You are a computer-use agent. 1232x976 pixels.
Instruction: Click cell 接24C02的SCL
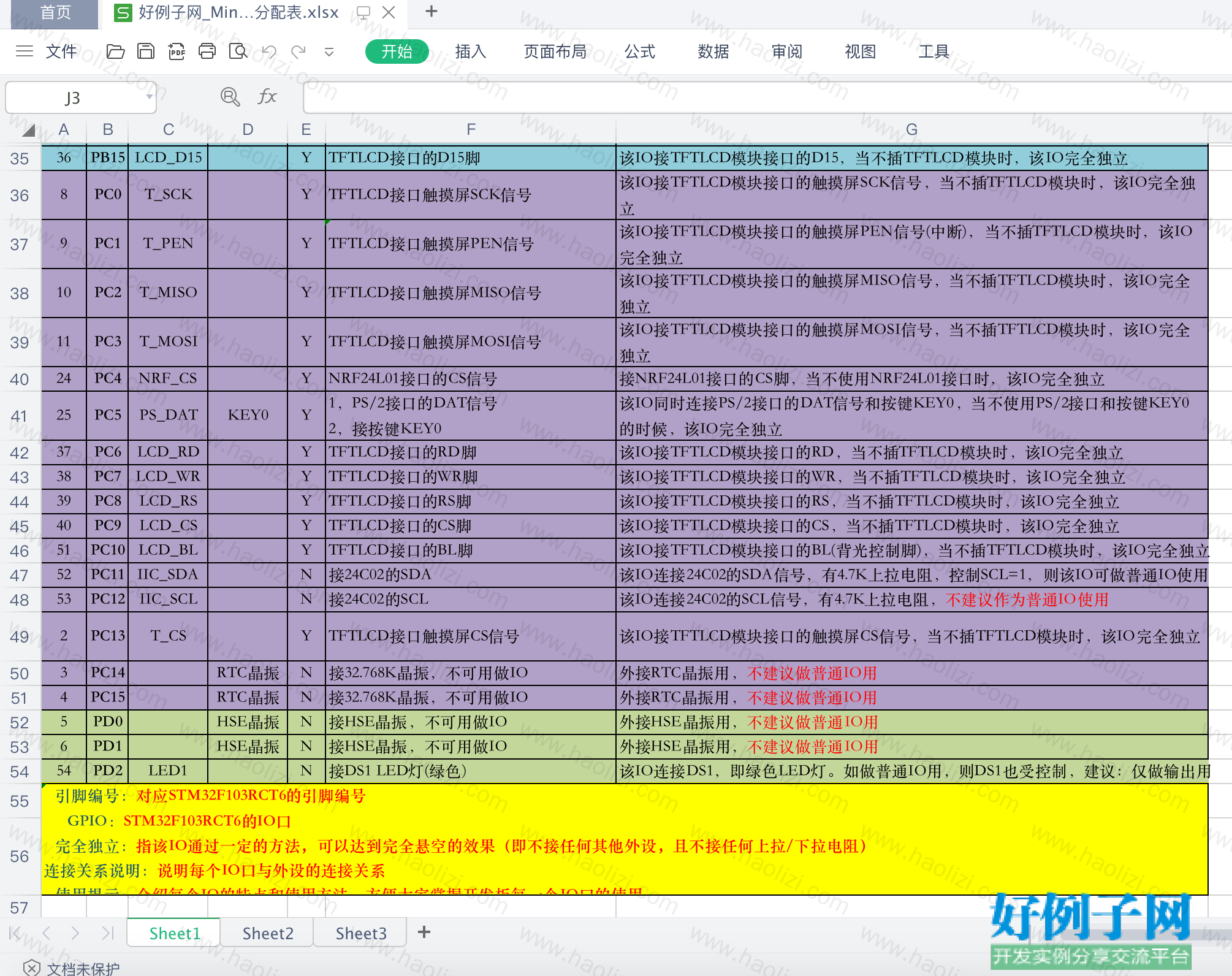(x=471, y=599)
